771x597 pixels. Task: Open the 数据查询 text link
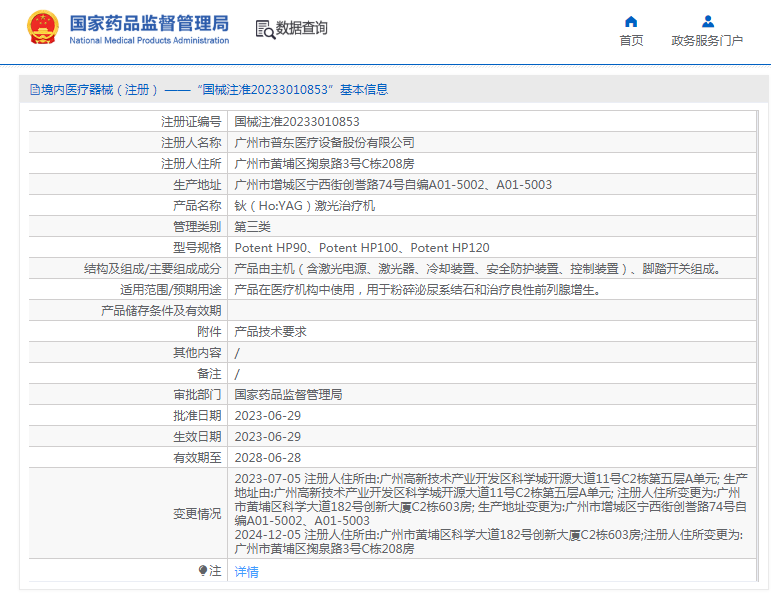click(302, 28)
